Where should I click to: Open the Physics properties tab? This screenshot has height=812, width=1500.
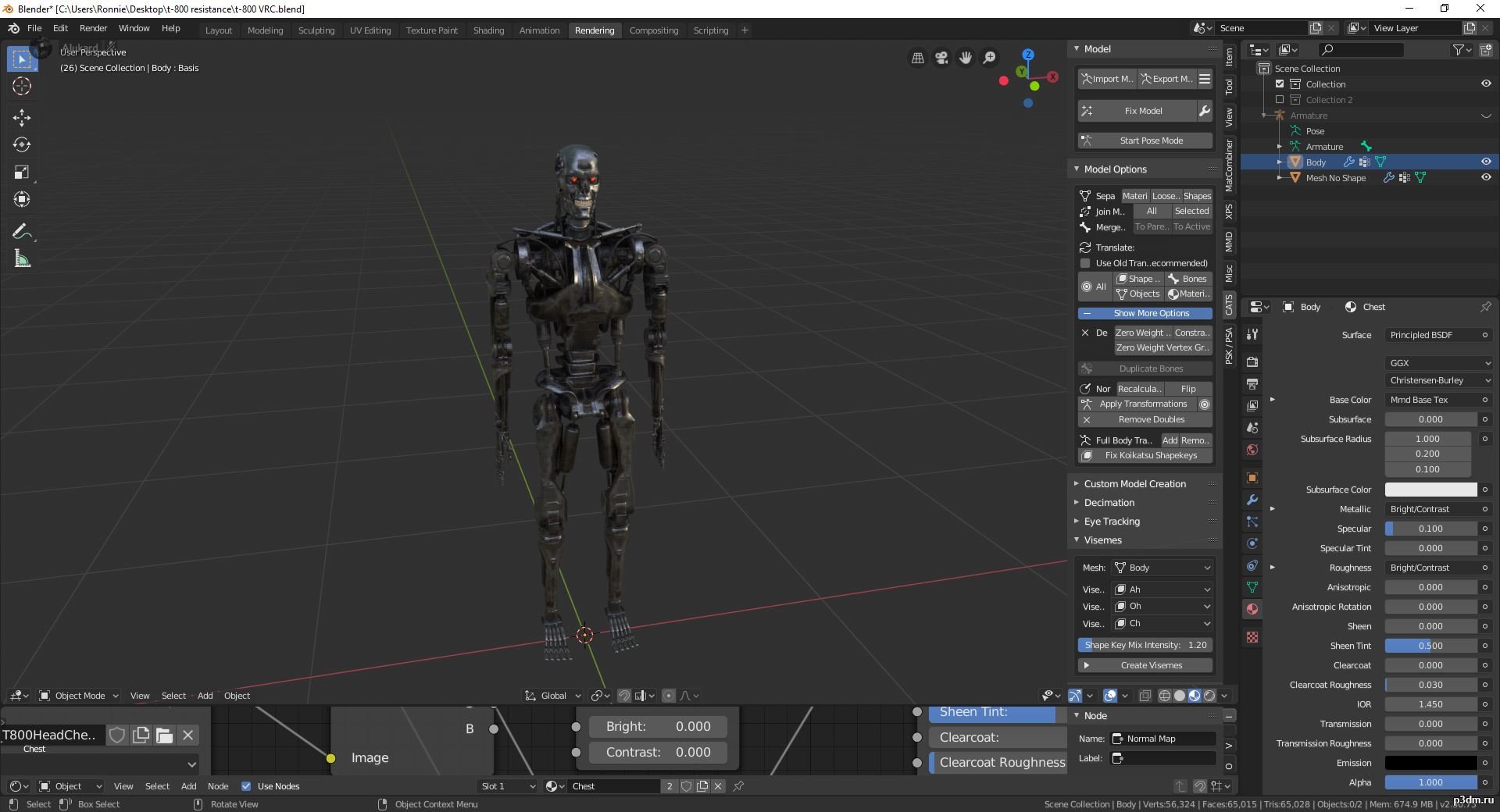(x=1252, y=543)
